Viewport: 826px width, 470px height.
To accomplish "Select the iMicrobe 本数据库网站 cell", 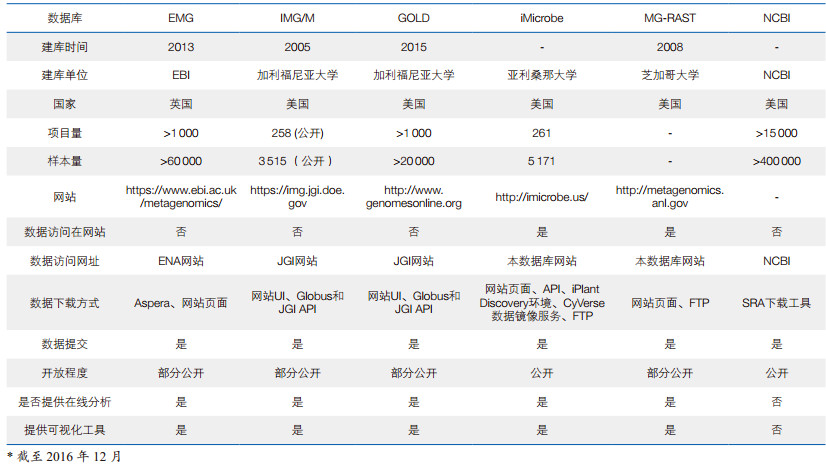I will (542, 261).
